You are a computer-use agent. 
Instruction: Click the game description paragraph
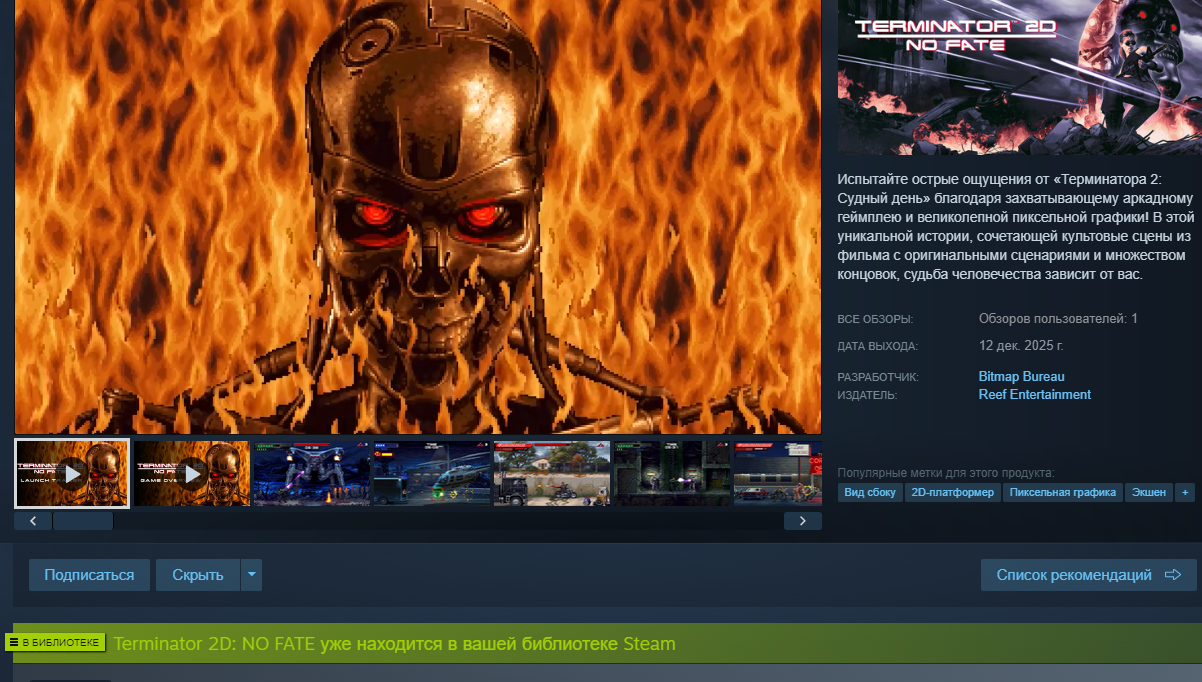point(1015,227)
